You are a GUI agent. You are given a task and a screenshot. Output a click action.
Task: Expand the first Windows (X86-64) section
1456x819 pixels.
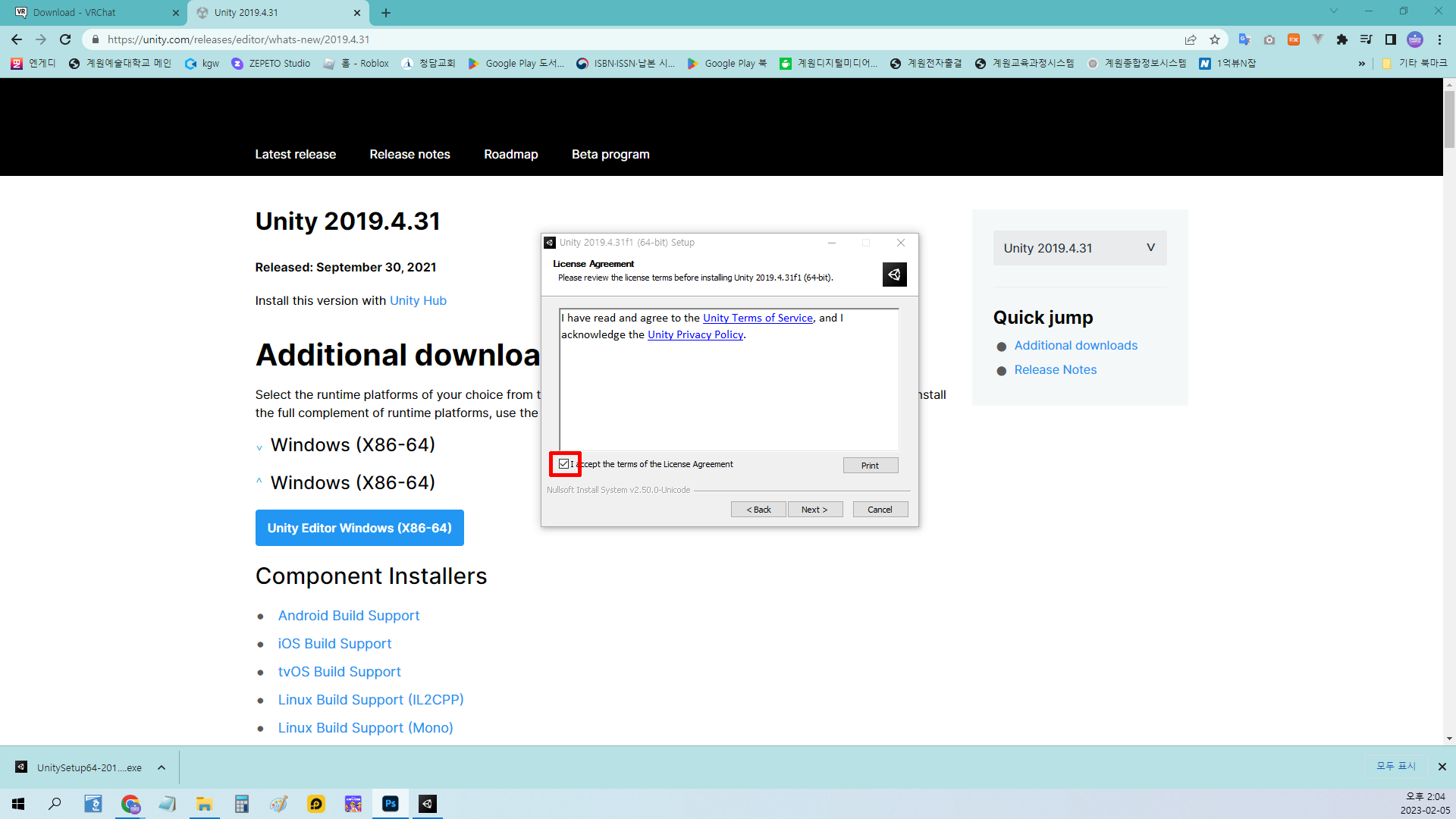click(x=259, y=447)
